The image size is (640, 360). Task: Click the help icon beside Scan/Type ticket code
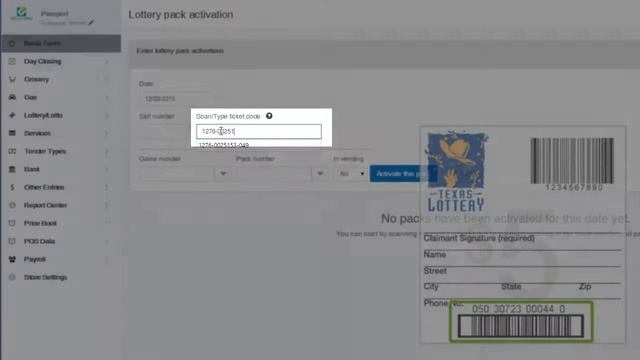269,116
